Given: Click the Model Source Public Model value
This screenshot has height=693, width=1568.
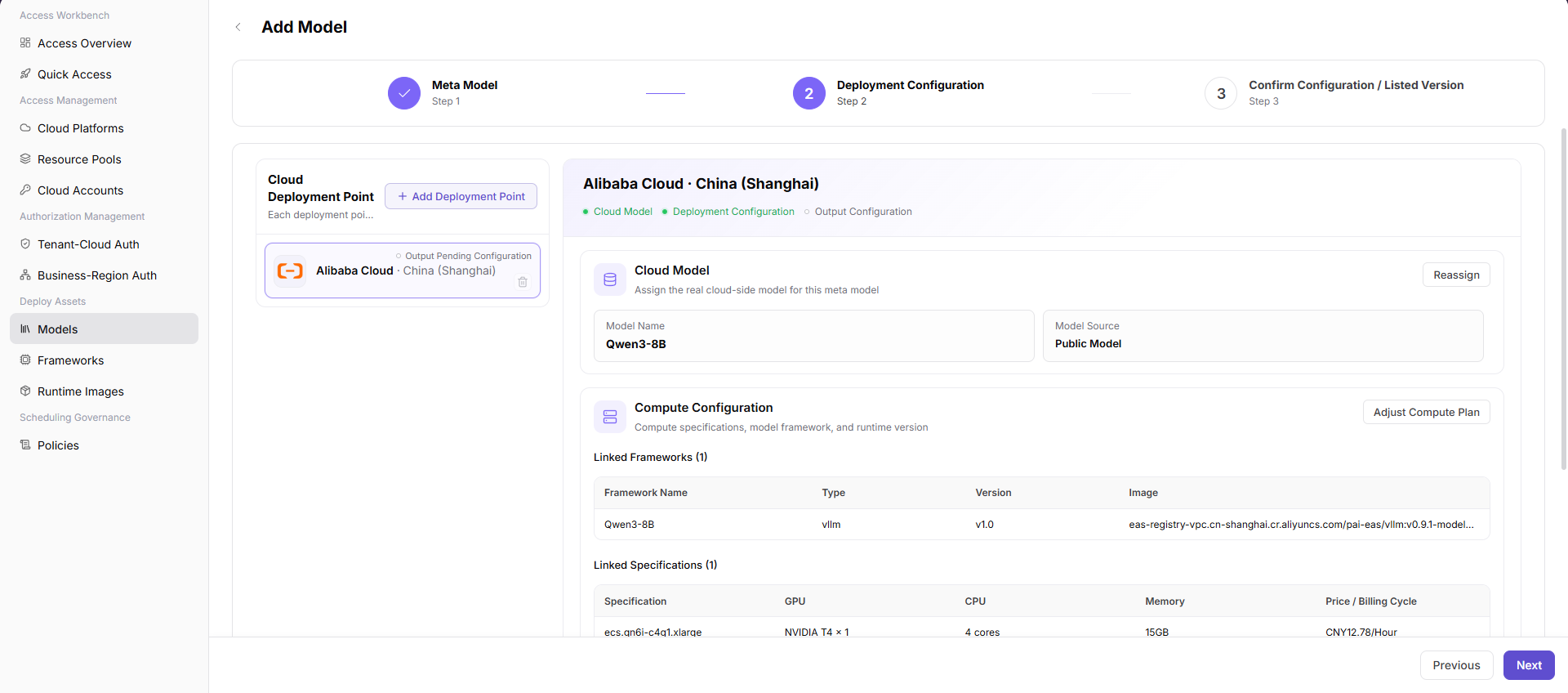Looking at the screenshot, I should coord(1088,344).
